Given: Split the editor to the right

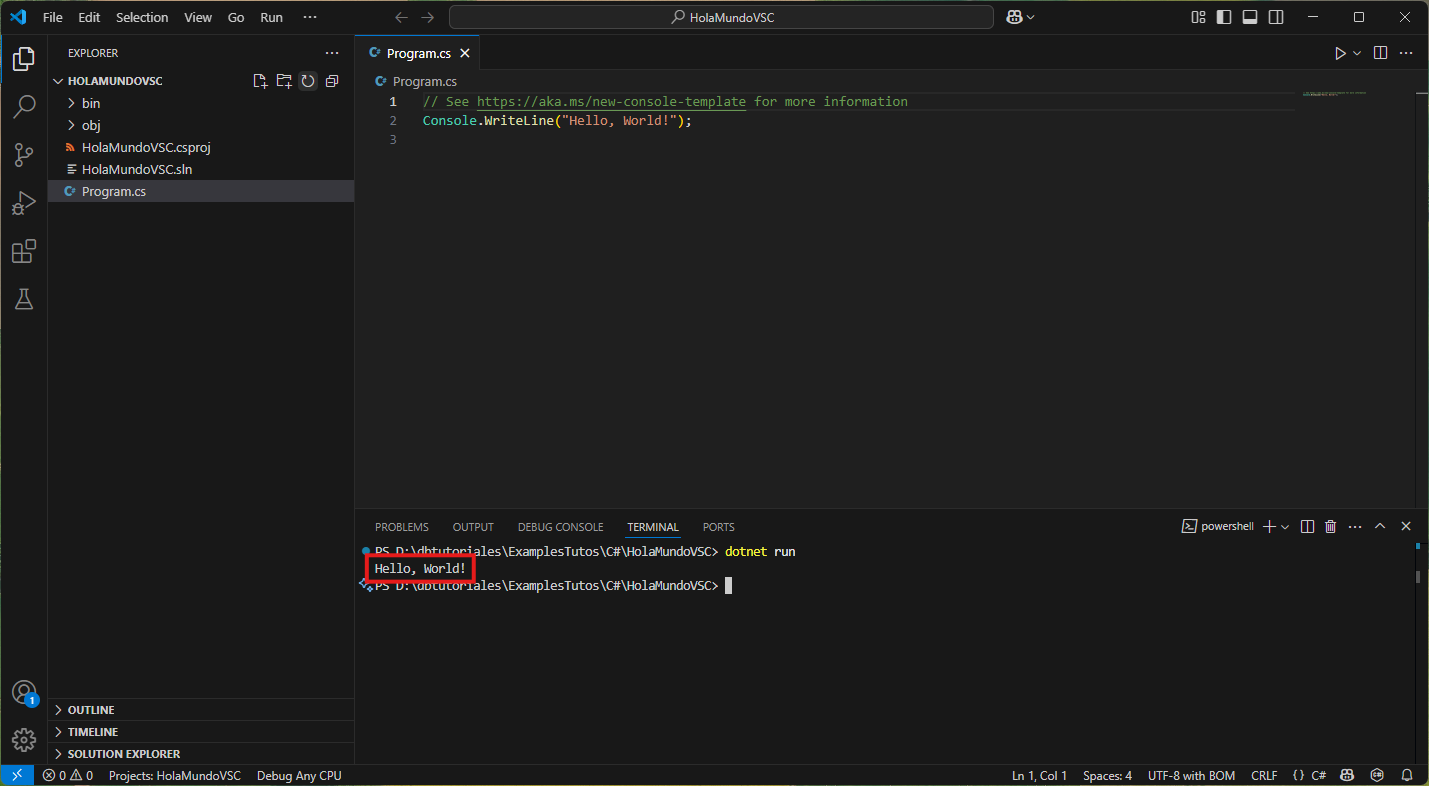Looking at the screenshot, I should pyautogui.click(x=1380, y=53).
